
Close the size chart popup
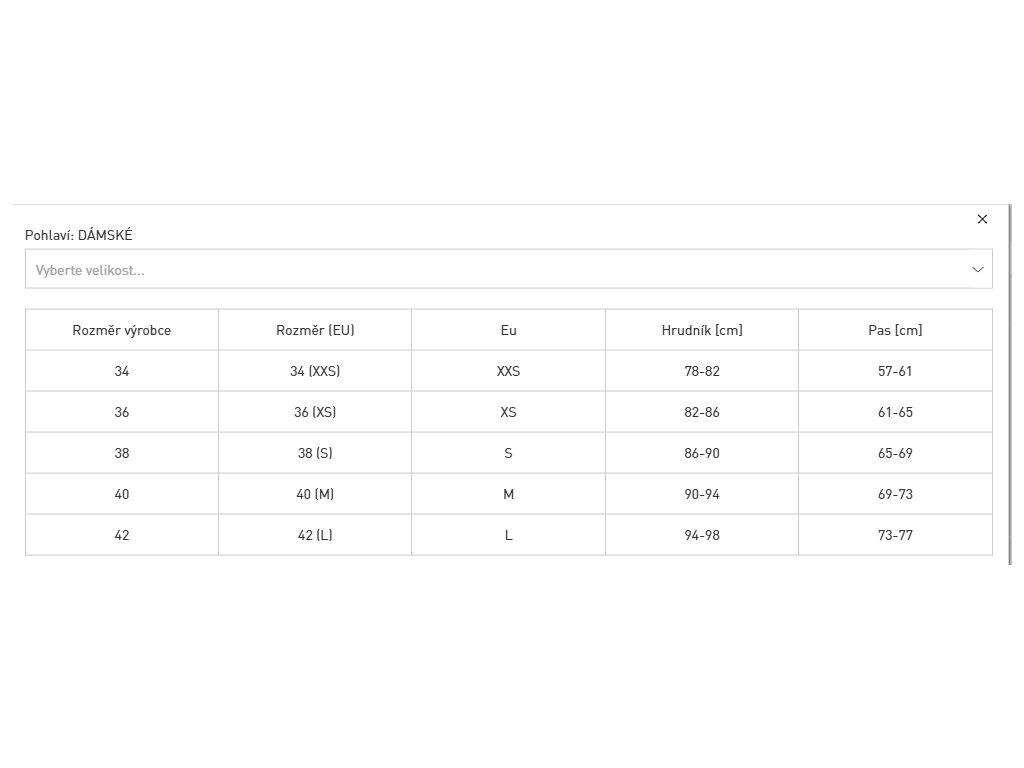[982, 219]
